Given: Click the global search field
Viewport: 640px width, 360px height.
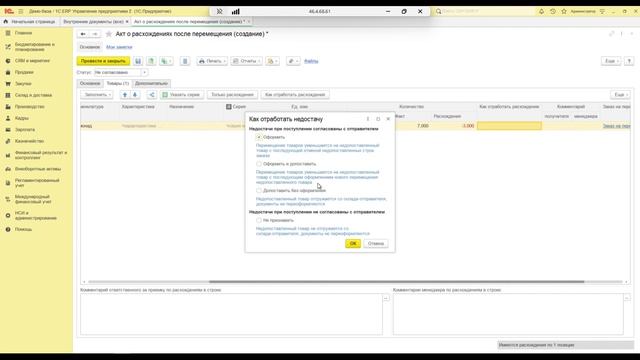Looking at the screenshot, I should point(484,11).
